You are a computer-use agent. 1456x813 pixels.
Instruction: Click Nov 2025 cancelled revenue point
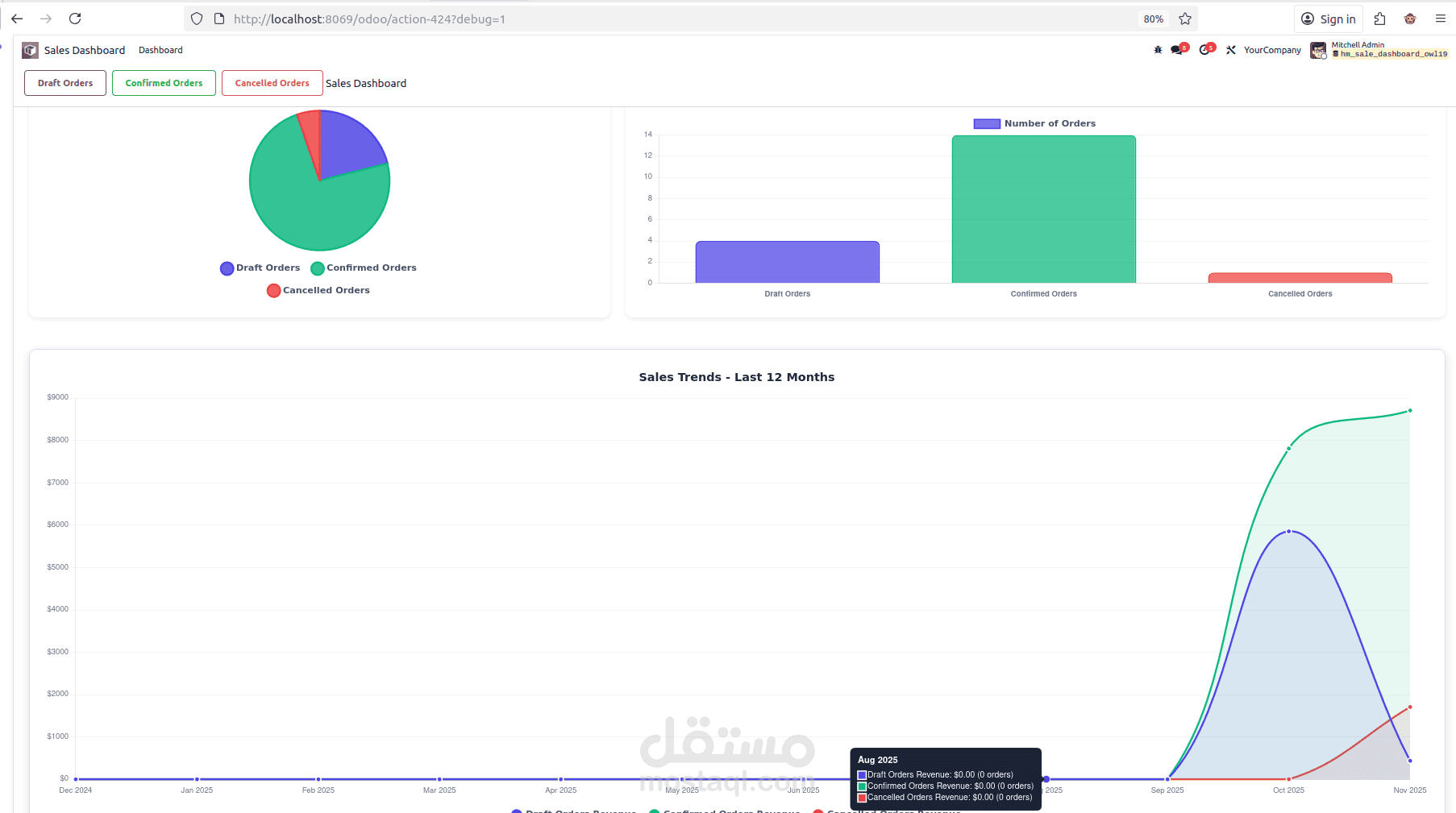(x=1410, y=707)
